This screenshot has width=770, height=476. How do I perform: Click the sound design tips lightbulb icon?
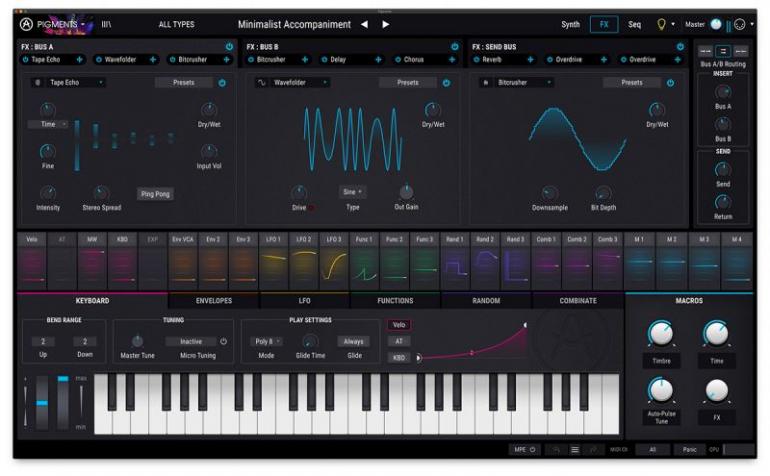point(661,24)
